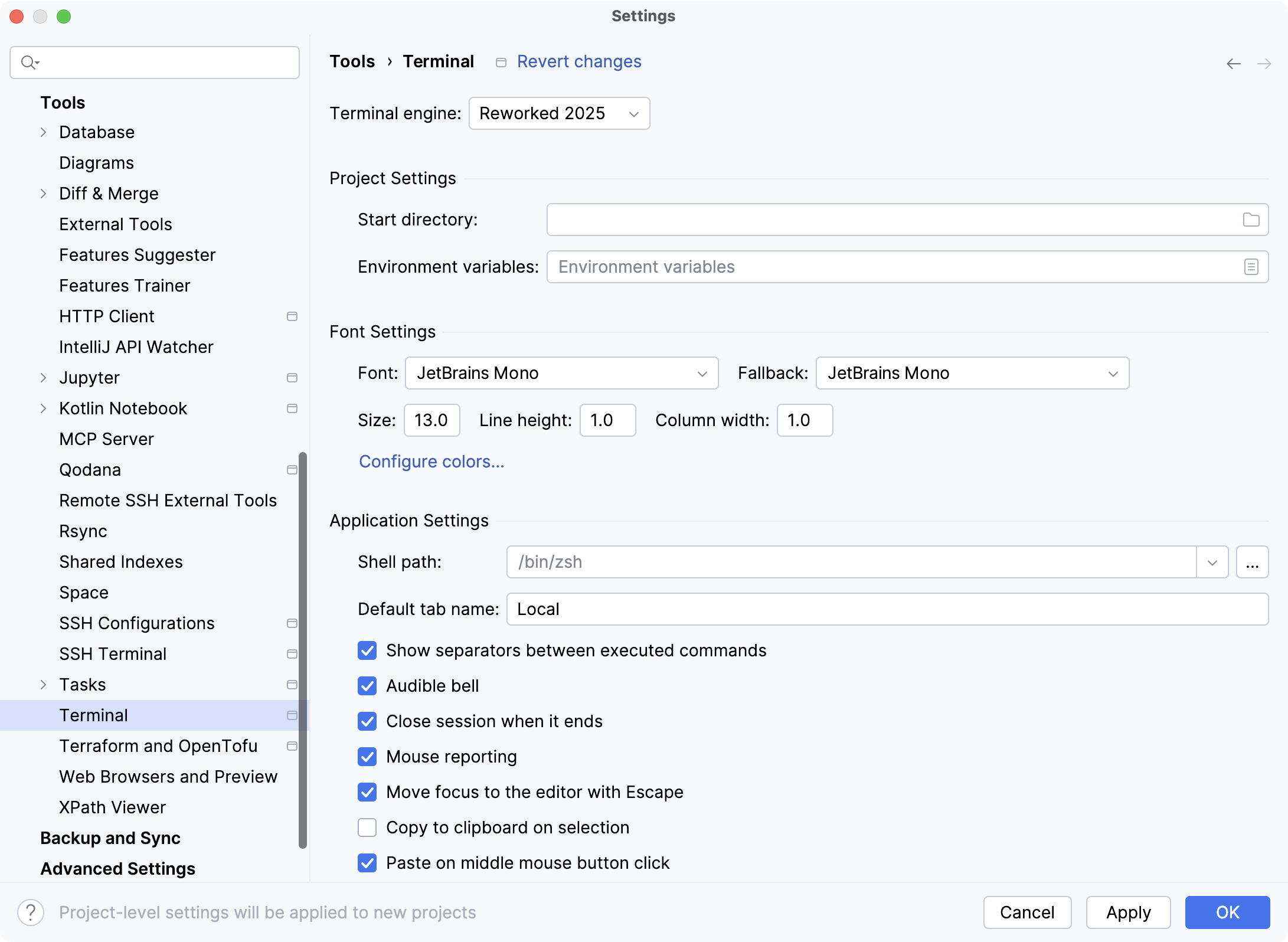Viewport: 1288px width, 942px height.
Task: Expand the Diff & Merge tree item
Action: tap(44, 193)
